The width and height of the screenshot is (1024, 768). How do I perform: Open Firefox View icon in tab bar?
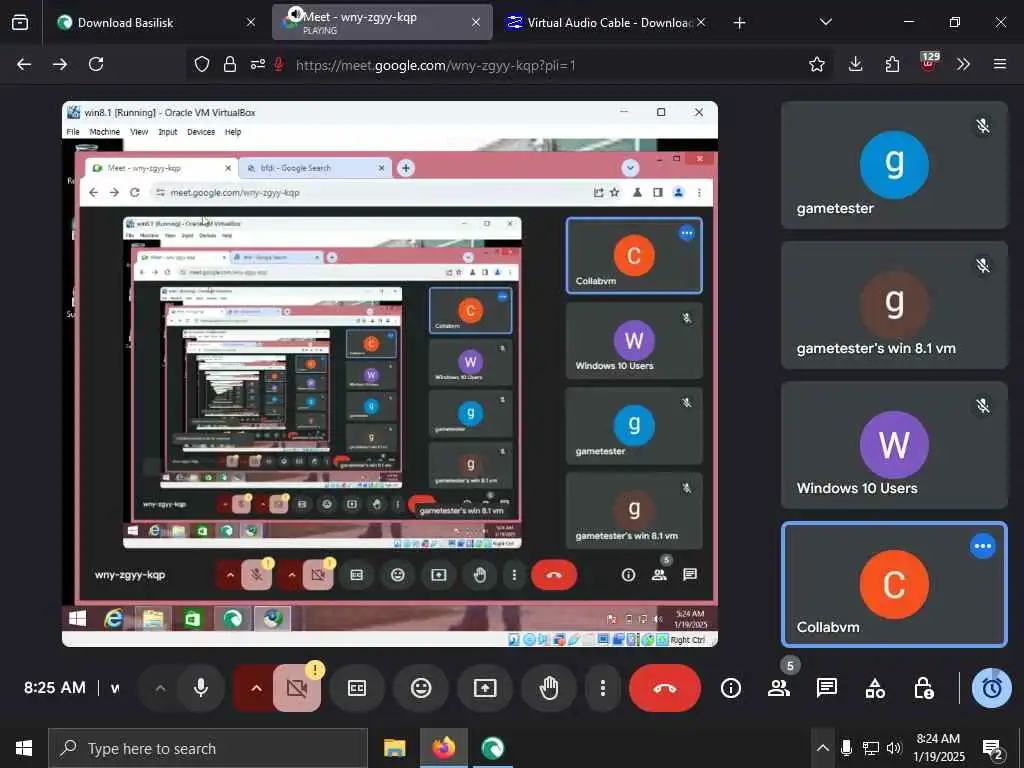[20, 22]
